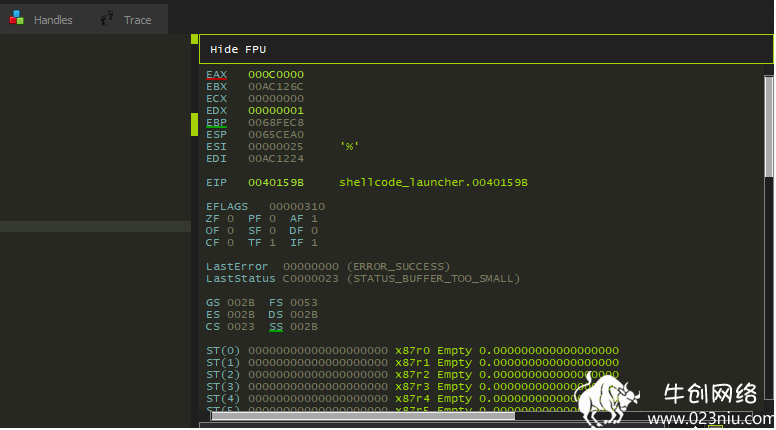
Task: Click the Trace footprints icon
Action: coord(106,19)
